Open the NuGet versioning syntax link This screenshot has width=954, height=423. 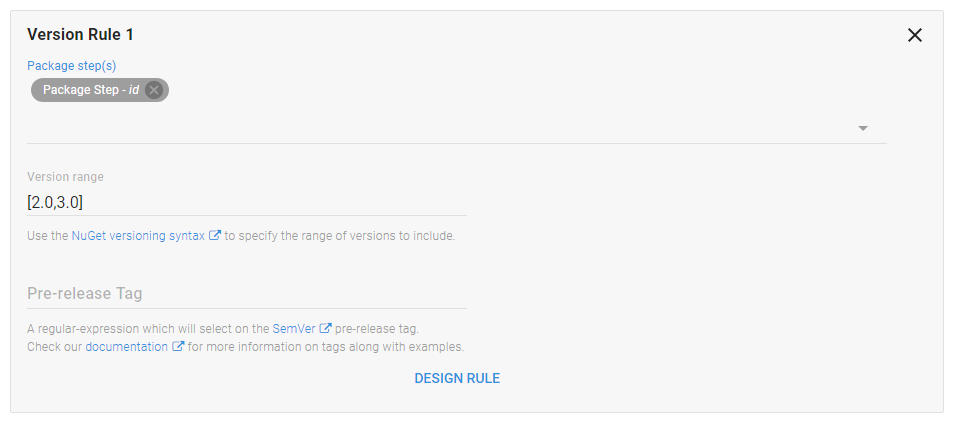138,236
